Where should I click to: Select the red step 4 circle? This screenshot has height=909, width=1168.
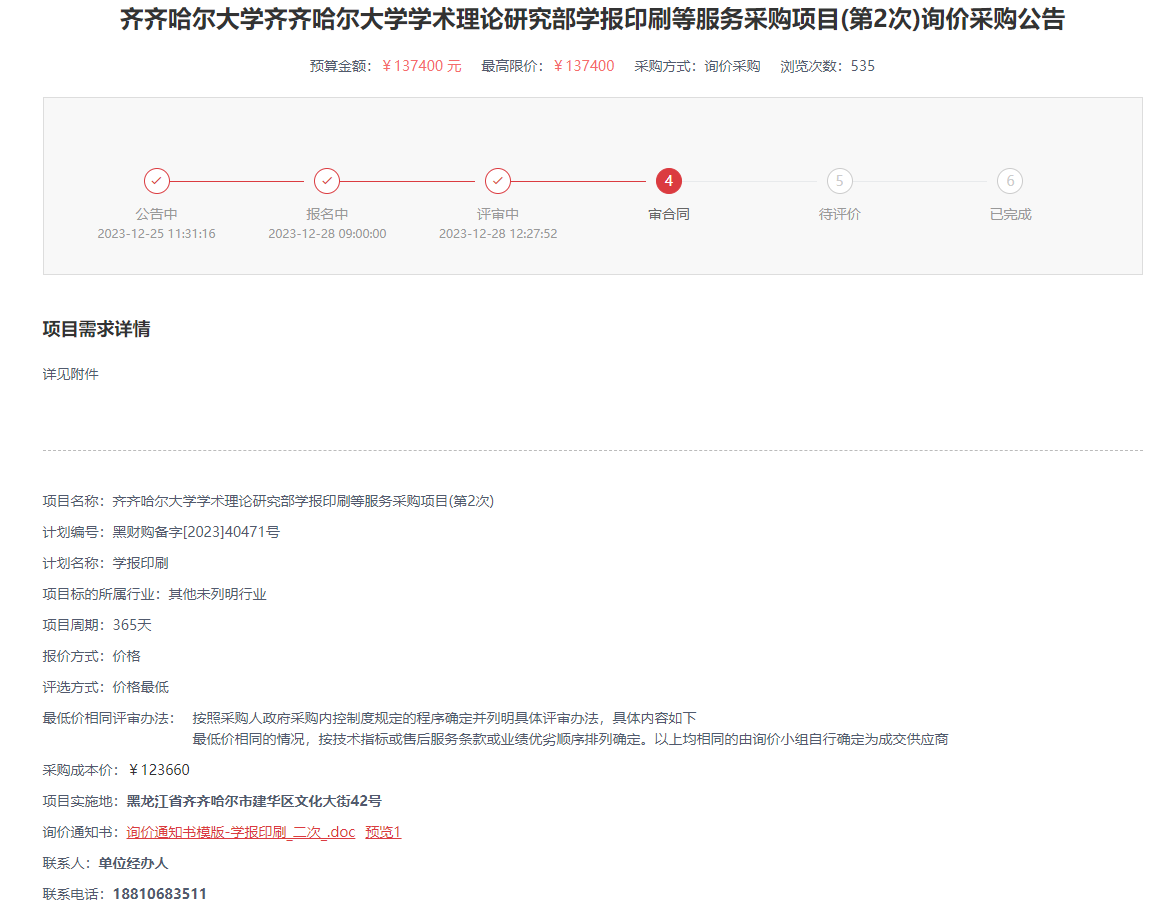pos(669,181)
